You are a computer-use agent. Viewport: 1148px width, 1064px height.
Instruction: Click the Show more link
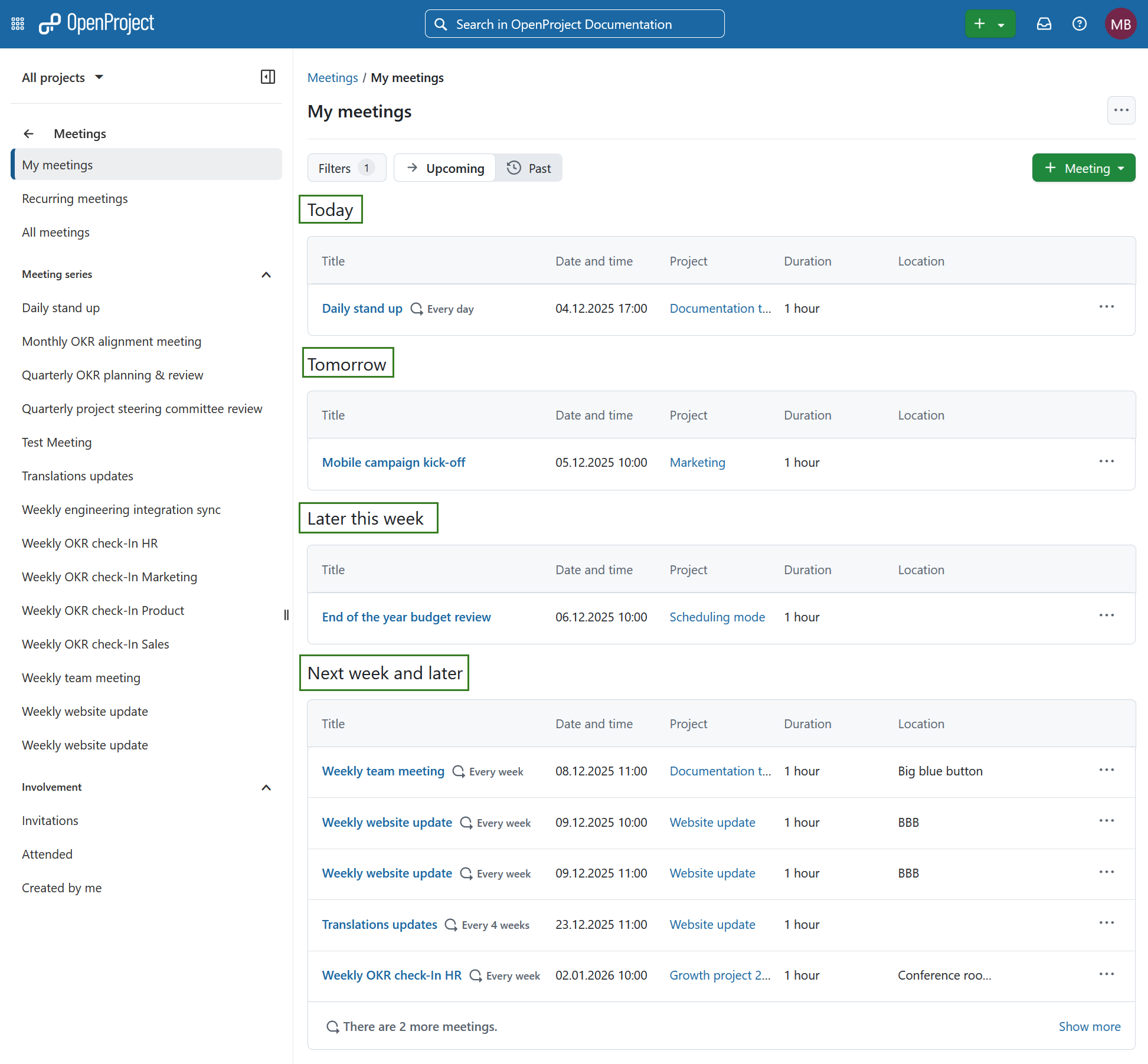click(x=1089, y=1026)
